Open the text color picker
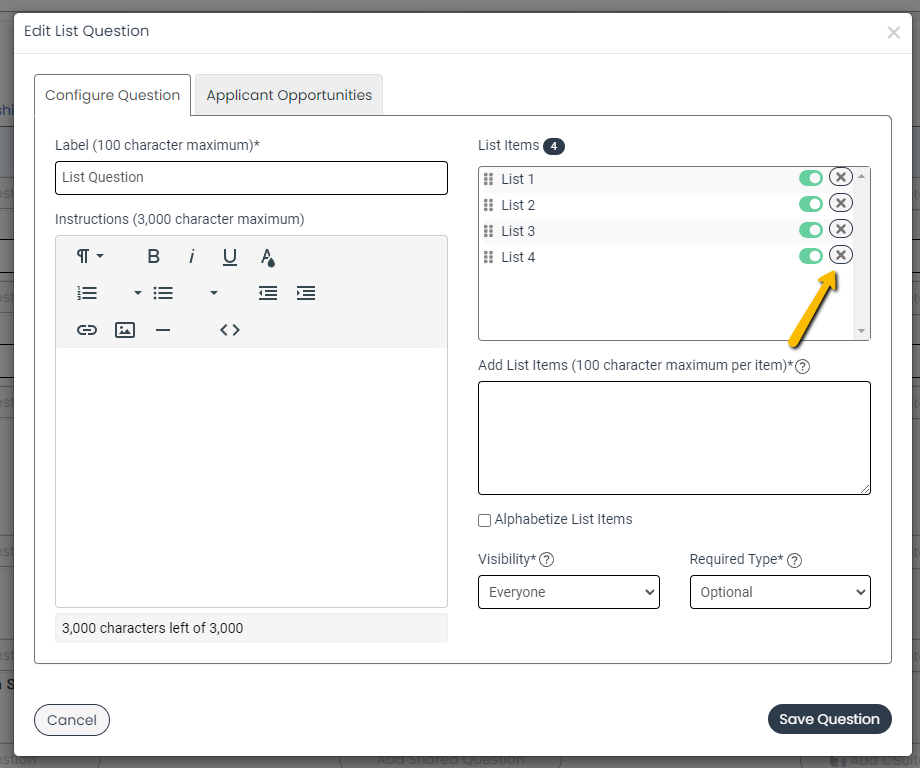This screenshot has width=920, height=768. [x=267, y=256]
